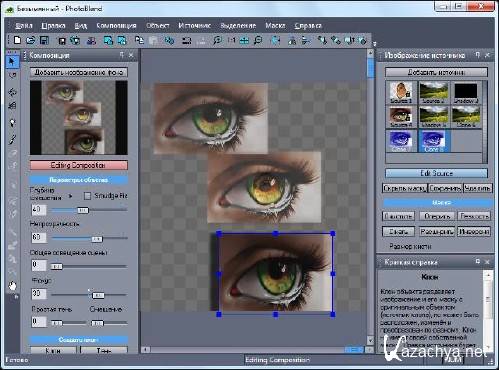Image resolution: width=499 pixels, height=370 pixels.
Task: Click the New document toolbar icon
Action: [17, 40]
